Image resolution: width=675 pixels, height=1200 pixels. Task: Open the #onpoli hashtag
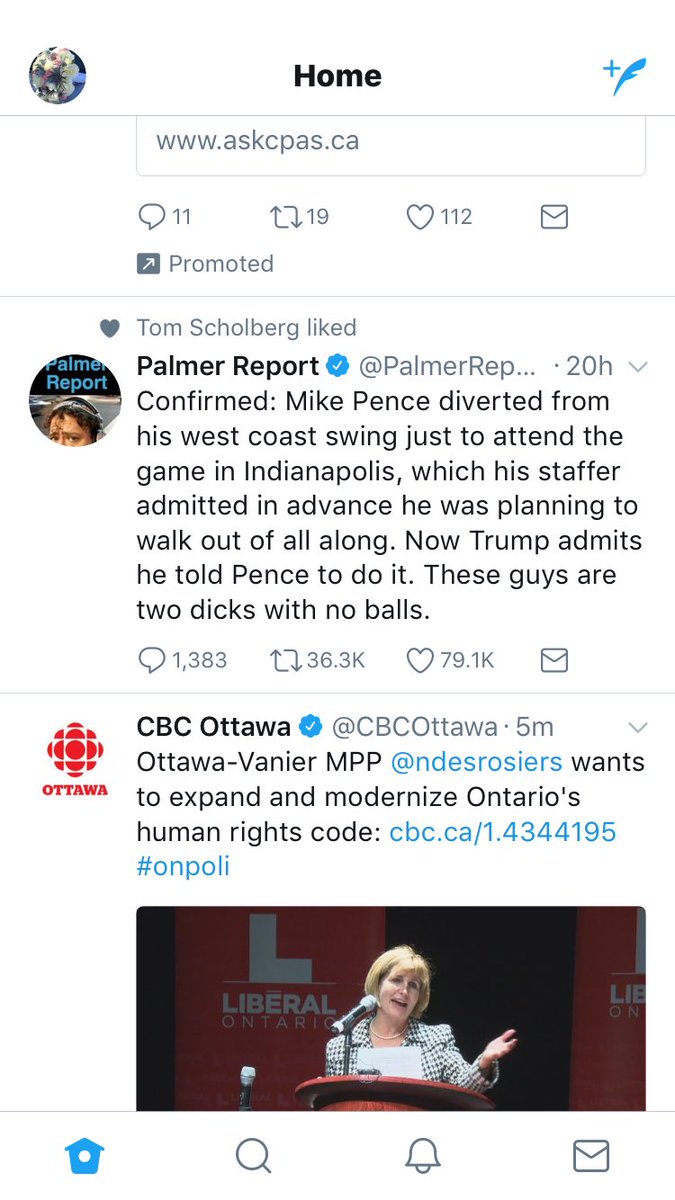[x=183, y=866]
